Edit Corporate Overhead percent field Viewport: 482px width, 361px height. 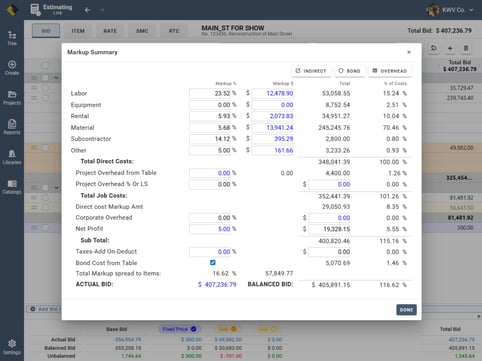(x=210, y=218)
